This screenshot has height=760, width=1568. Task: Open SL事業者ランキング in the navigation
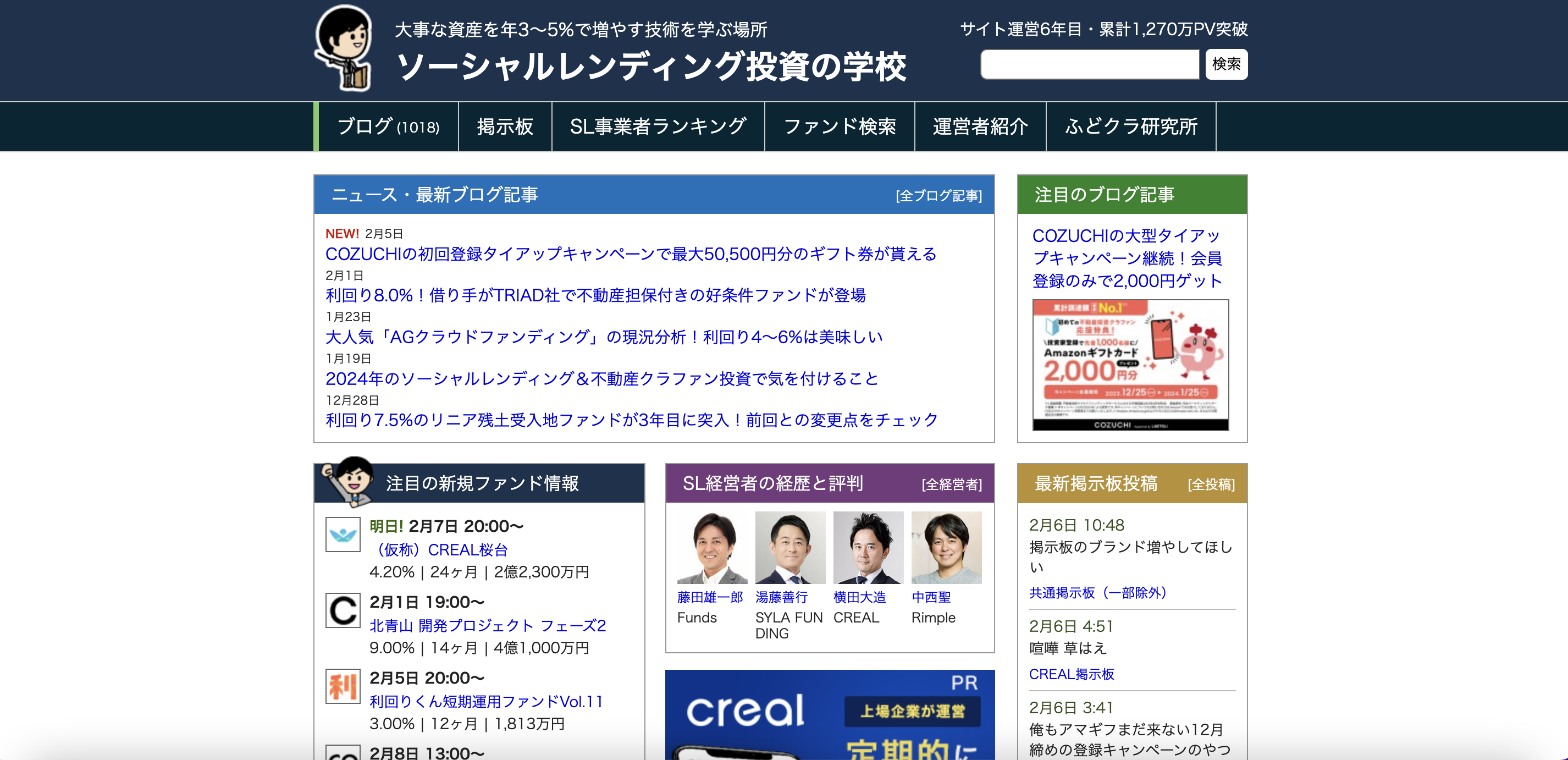pos(658,126)
